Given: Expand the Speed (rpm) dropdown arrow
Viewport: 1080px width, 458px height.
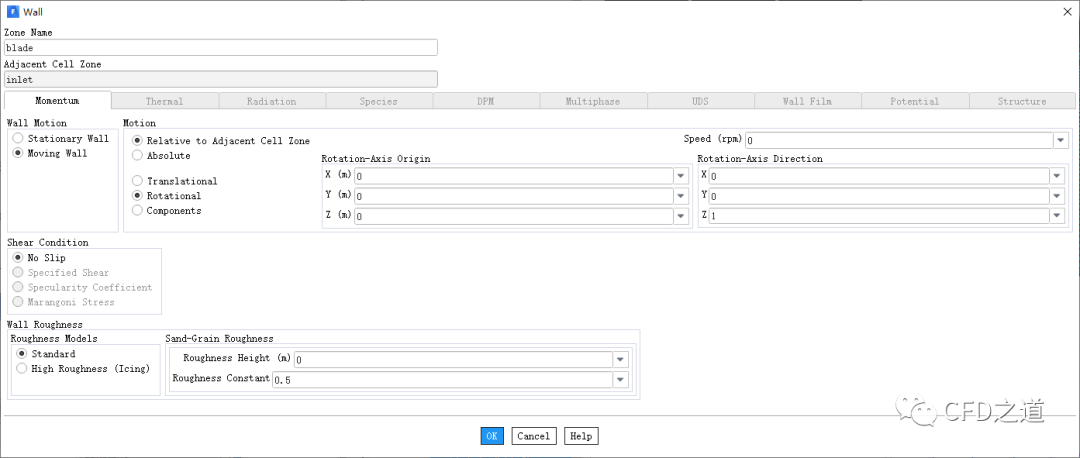Looking at the screenshot, I should pos(1060,141).
